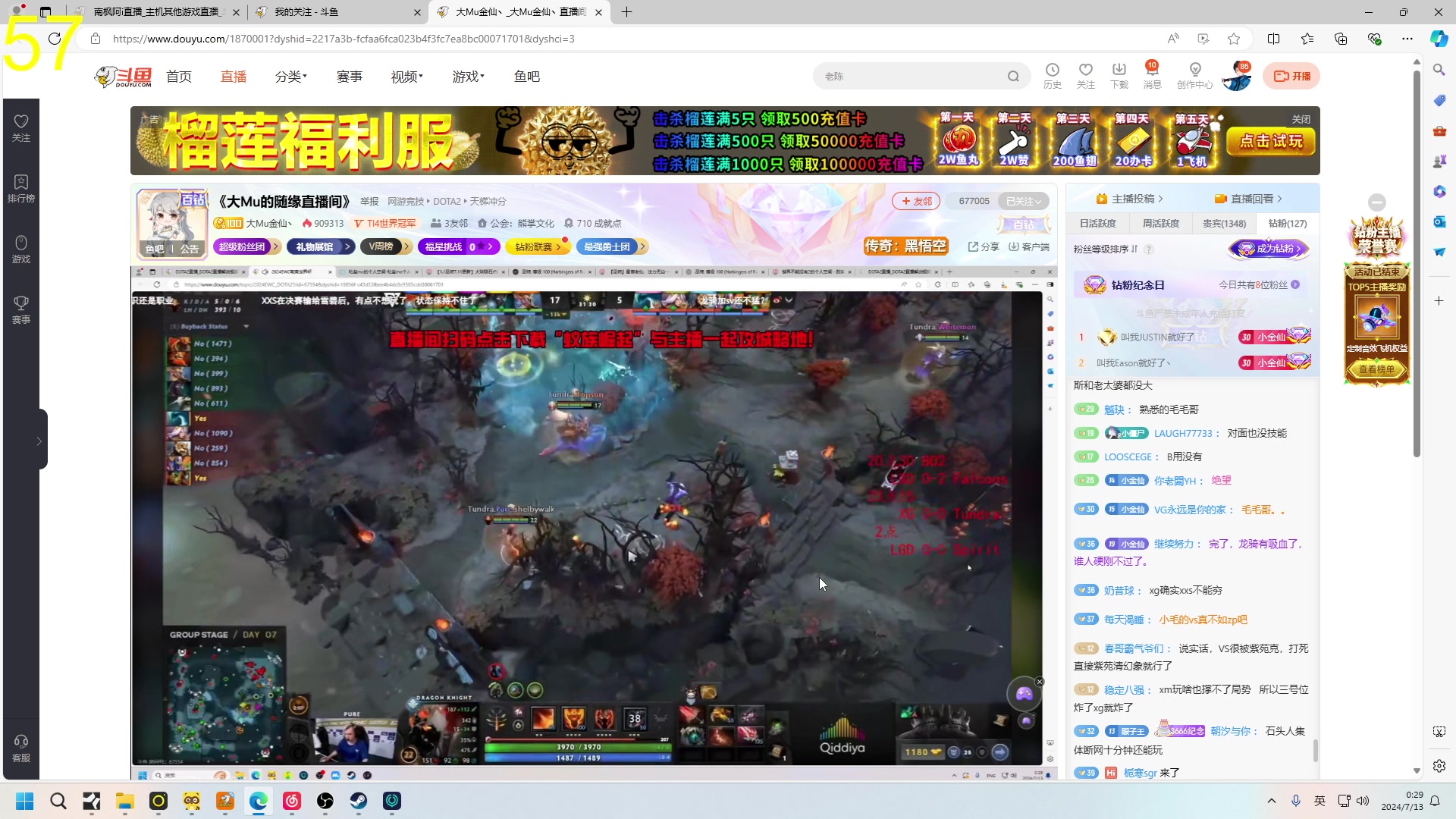
Task: Open the 直播 navigation item
Action: [234, 77]
